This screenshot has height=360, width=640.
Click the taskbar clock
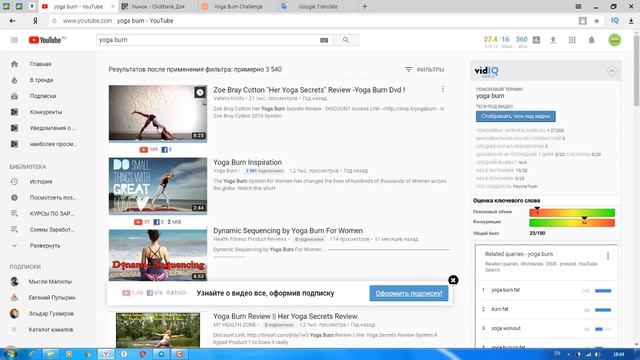point(619,354)
